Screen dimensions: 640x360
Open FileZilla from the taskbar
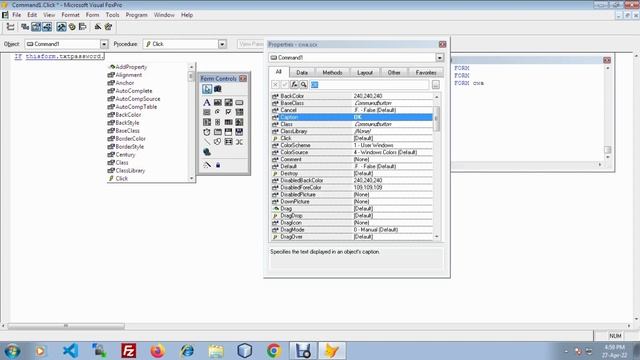click(x=129, y=351)
